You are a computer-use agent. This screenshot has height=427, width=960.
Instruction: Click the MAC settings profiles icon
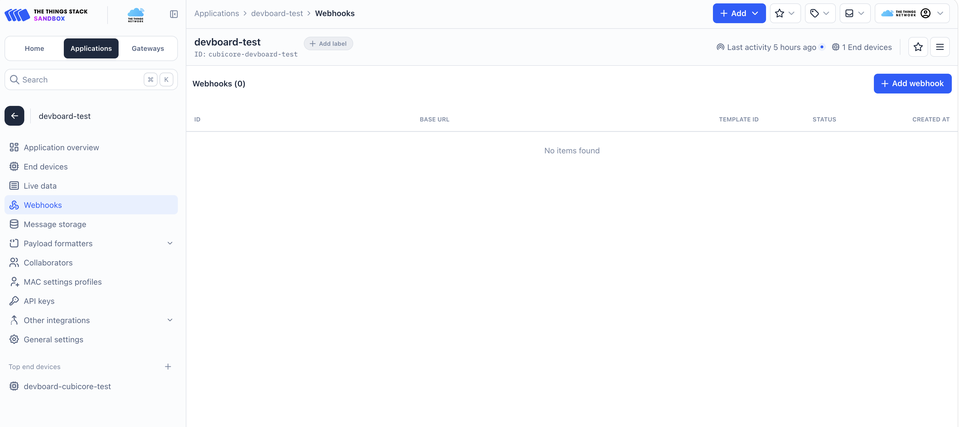(x=14, y=282)
